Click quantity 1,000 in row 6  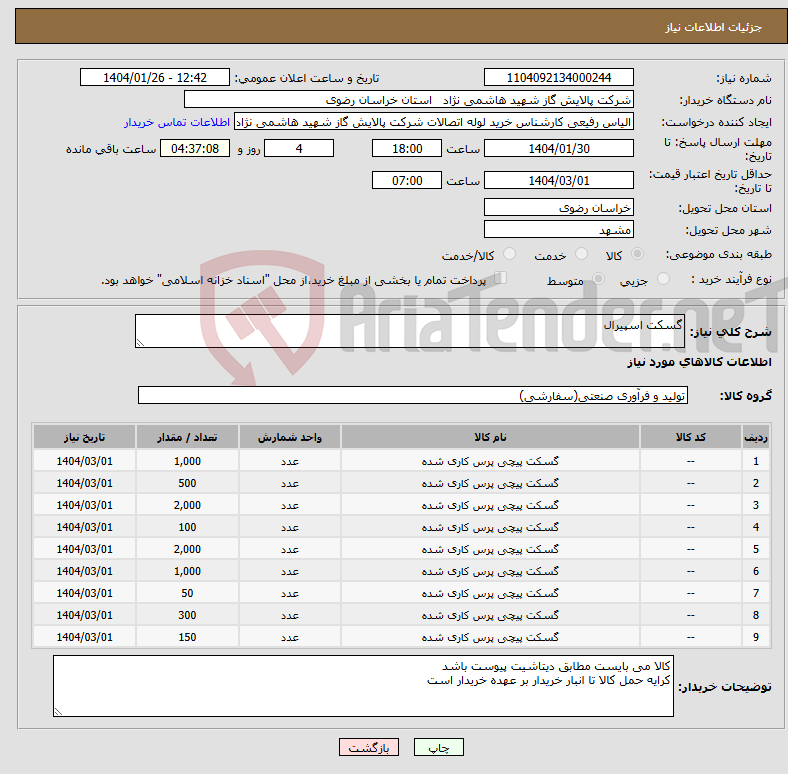(x=187, y=571)
